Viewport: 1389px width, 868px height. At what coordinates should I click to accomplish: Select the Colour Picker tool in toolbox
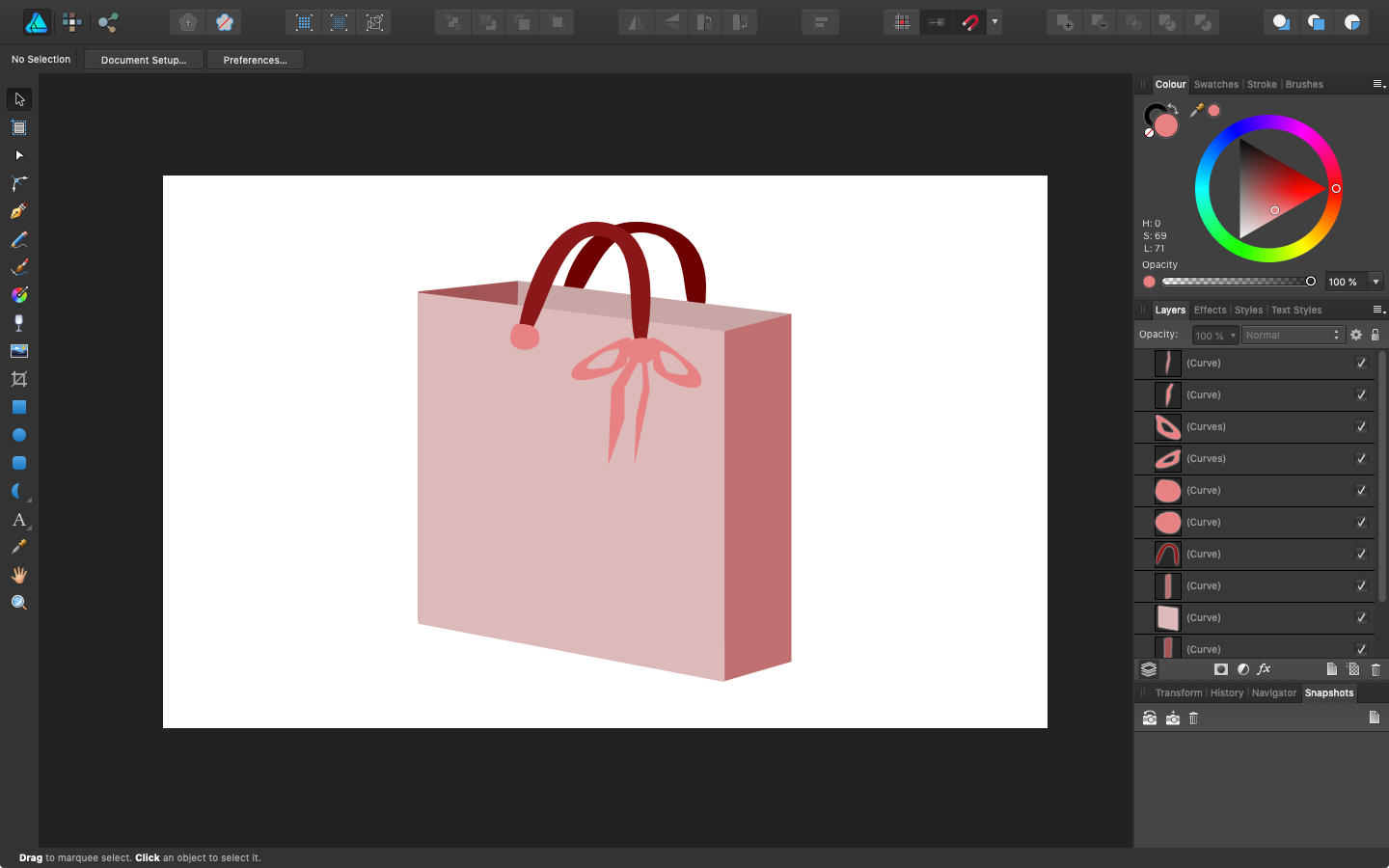click(19, 547)
